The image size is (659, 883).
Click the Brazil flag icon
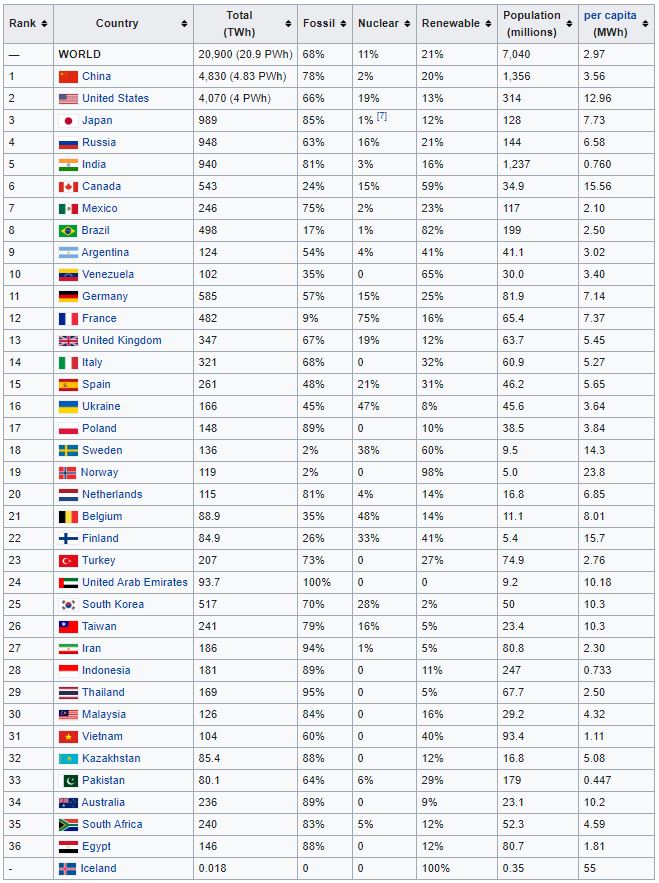[x=68, y=230]
